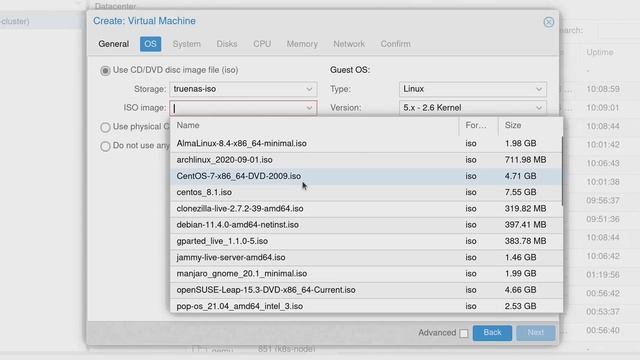
Task: Go to the Disks tab
Action: pyautogui.click(x=227, y=44)
